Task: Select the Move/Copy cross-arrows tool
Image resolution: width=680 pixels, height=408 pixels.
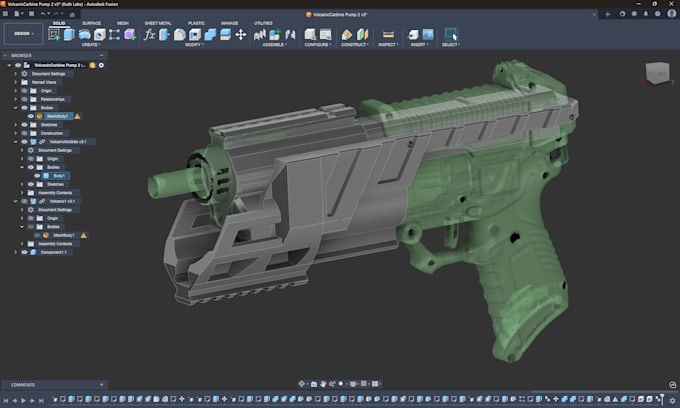Action: click(x=241, y=34)
